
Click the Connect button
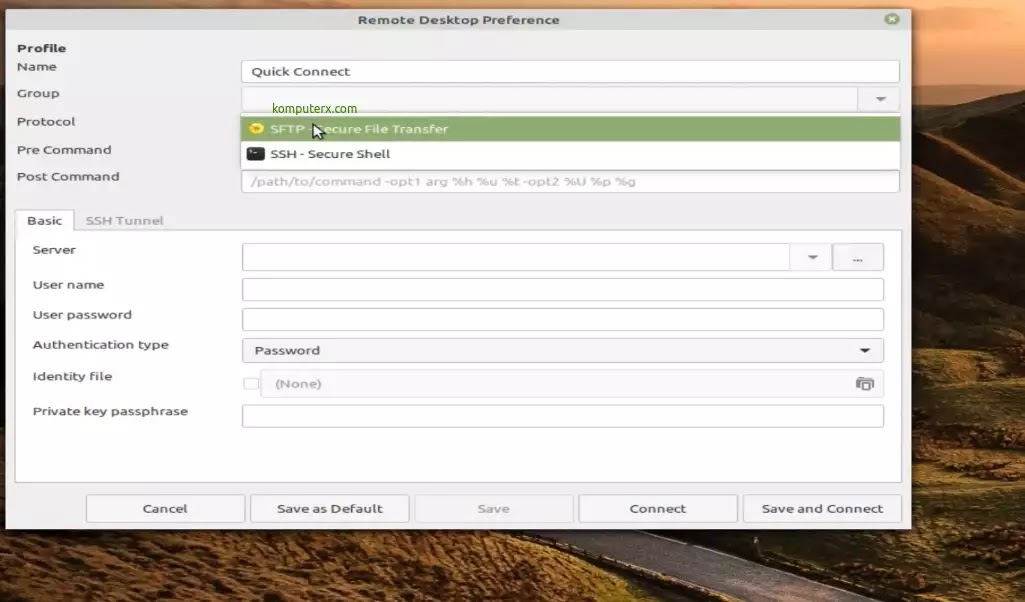coord(658,509)
